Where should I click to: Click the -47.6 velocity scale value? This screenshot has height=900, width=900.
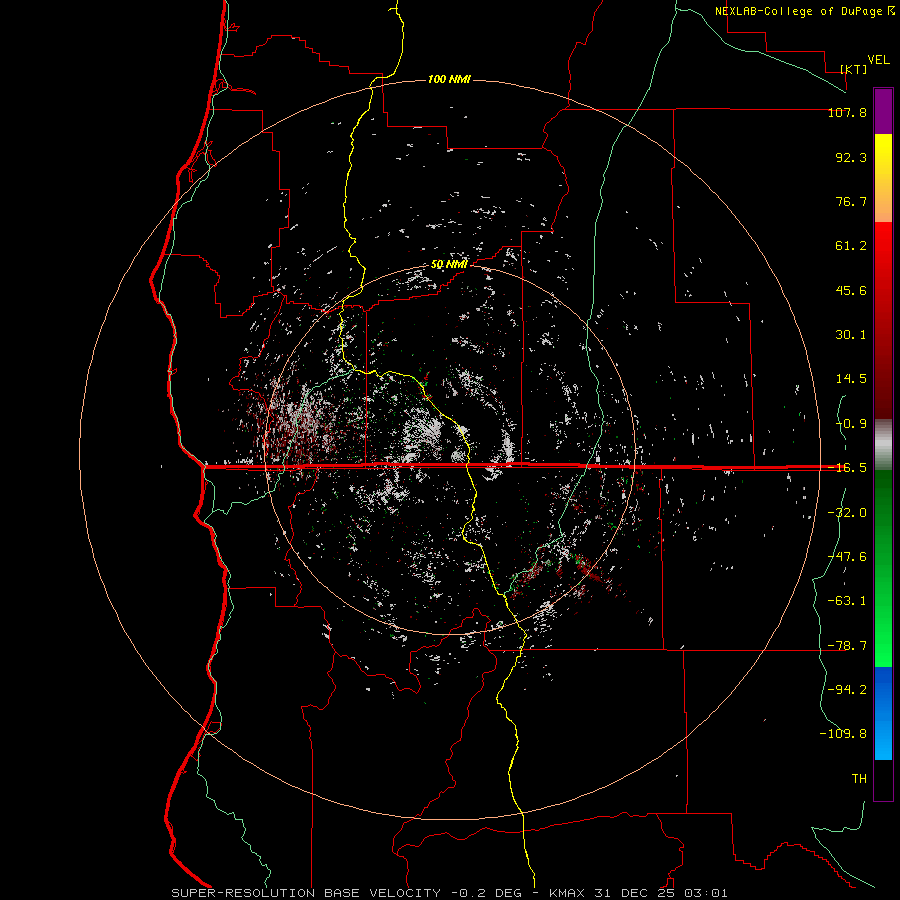(x=847, y=557)
